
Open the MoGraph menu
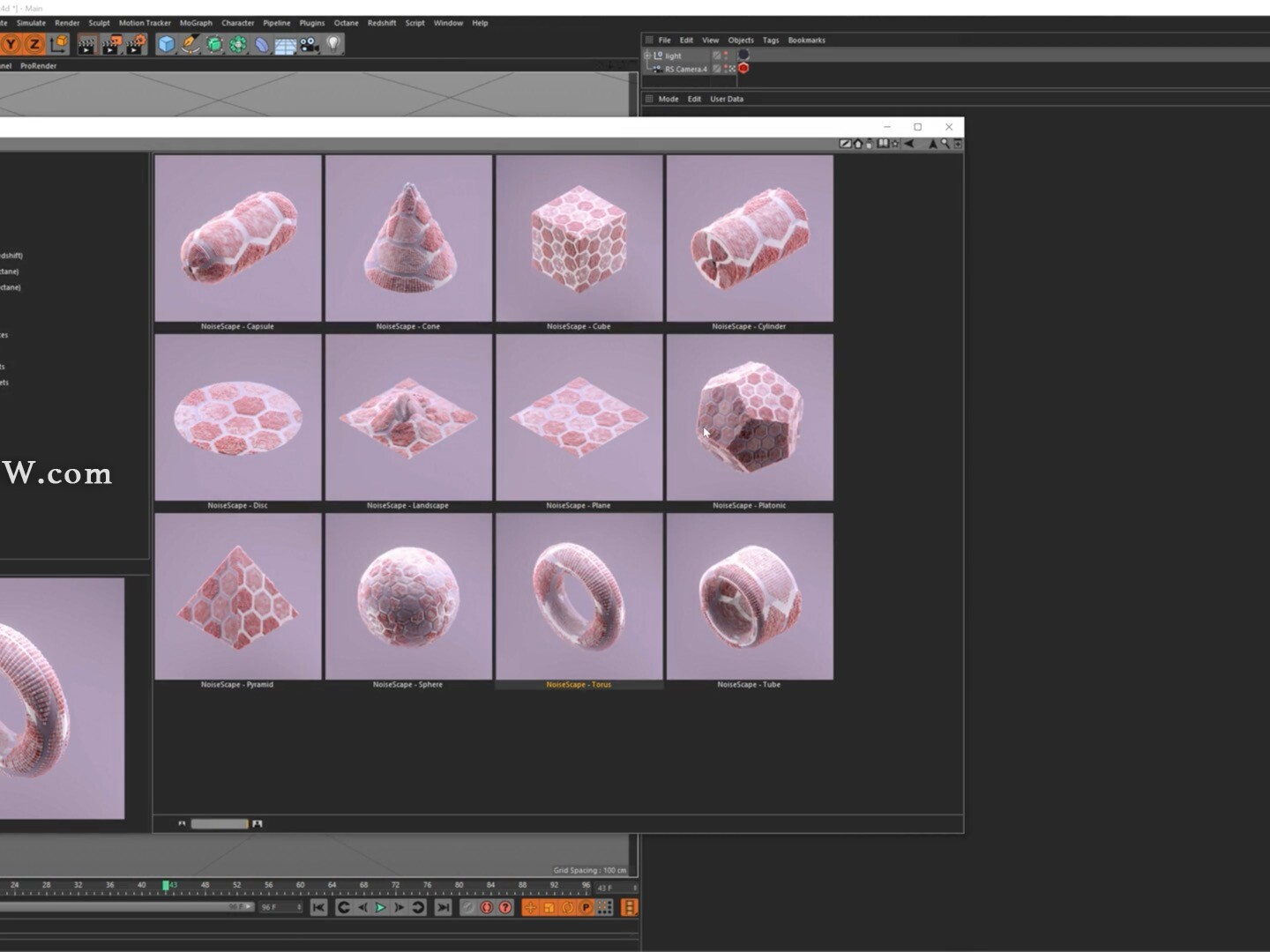195,22
